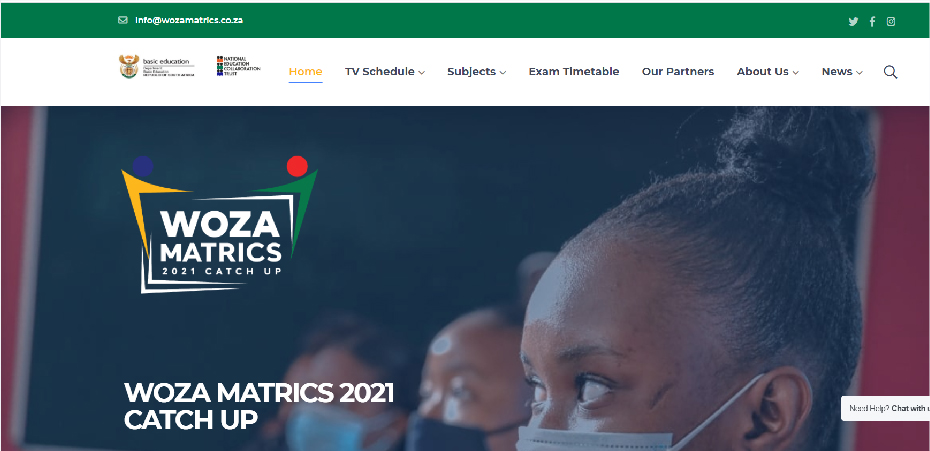Click the info@wozamatrics.co.za email link
The image size is (930, 451).
(x=189, y=20)
